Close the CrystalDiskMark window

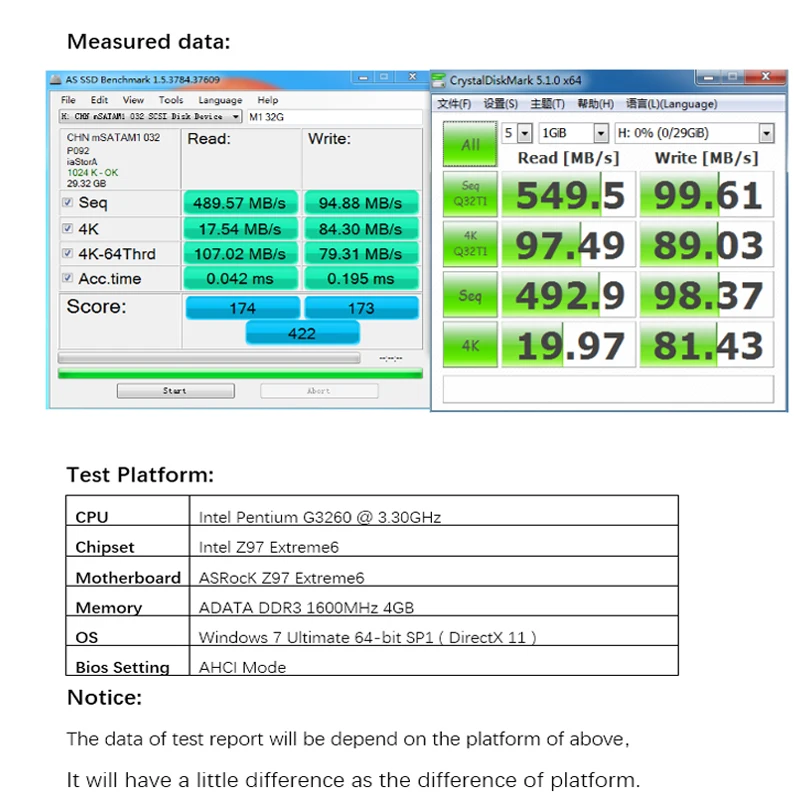click(765, 77)
